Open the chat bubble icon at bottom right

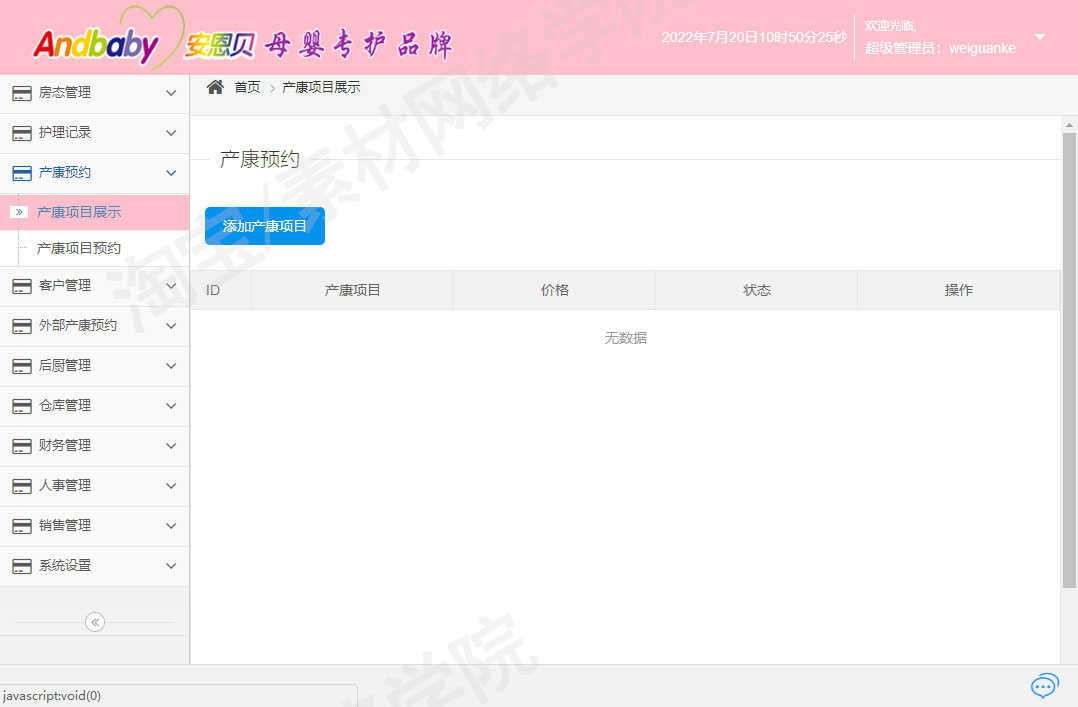(1044, 686)
